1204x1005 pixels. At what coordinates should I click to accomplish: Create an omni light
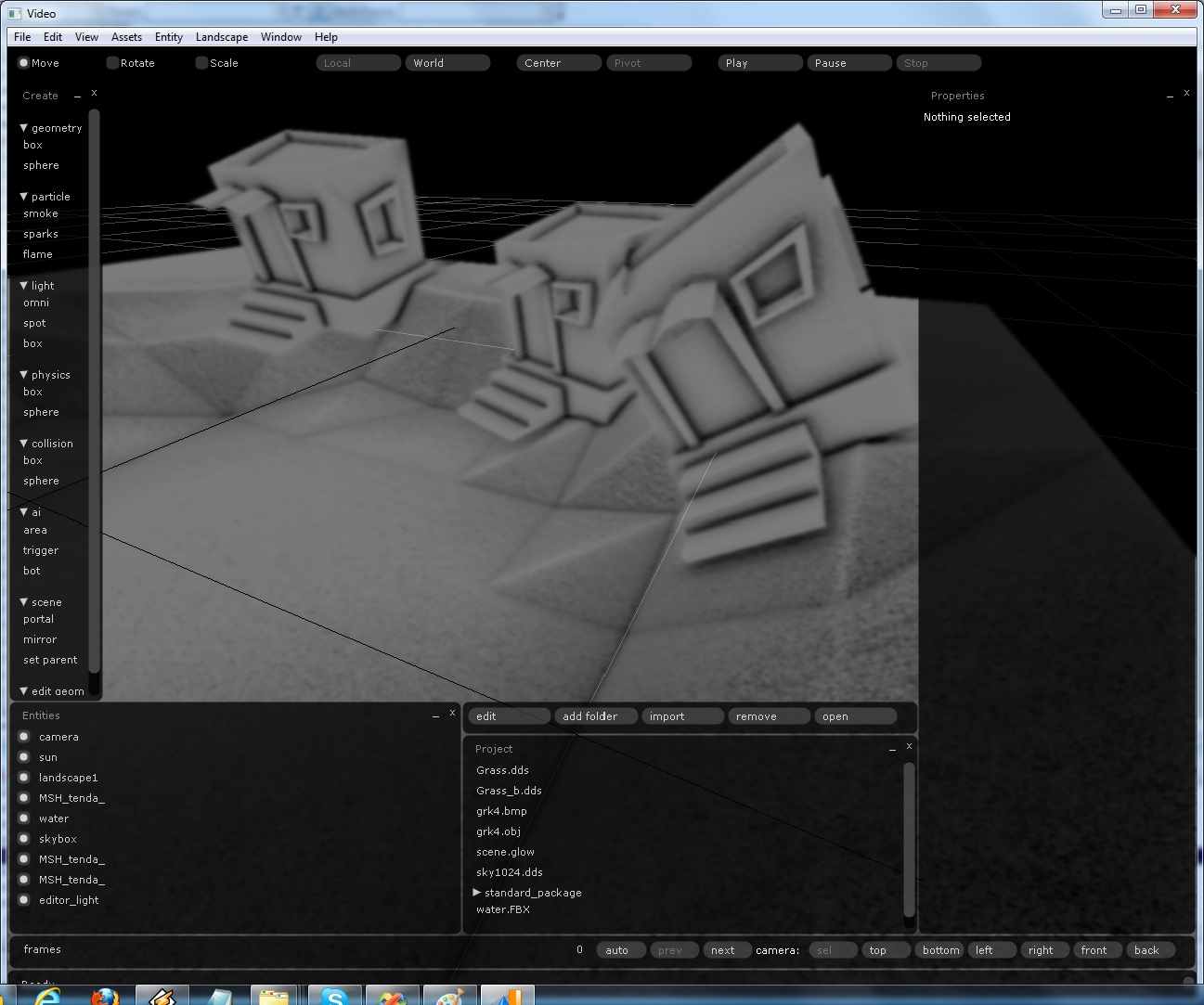coord(36,303)
